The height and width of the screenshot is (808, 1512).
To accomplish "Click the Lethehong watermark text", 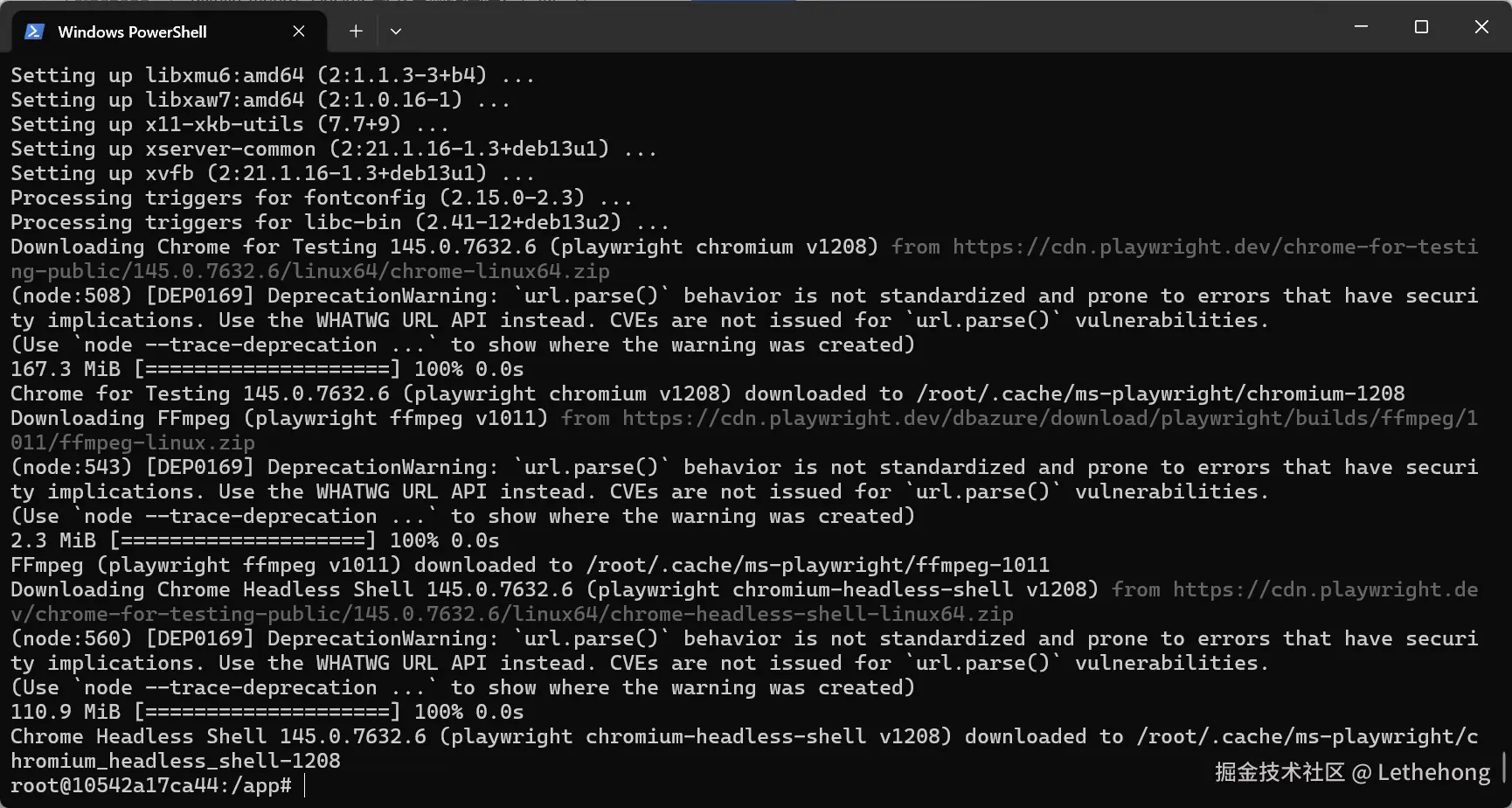I will click(1434, 772).
